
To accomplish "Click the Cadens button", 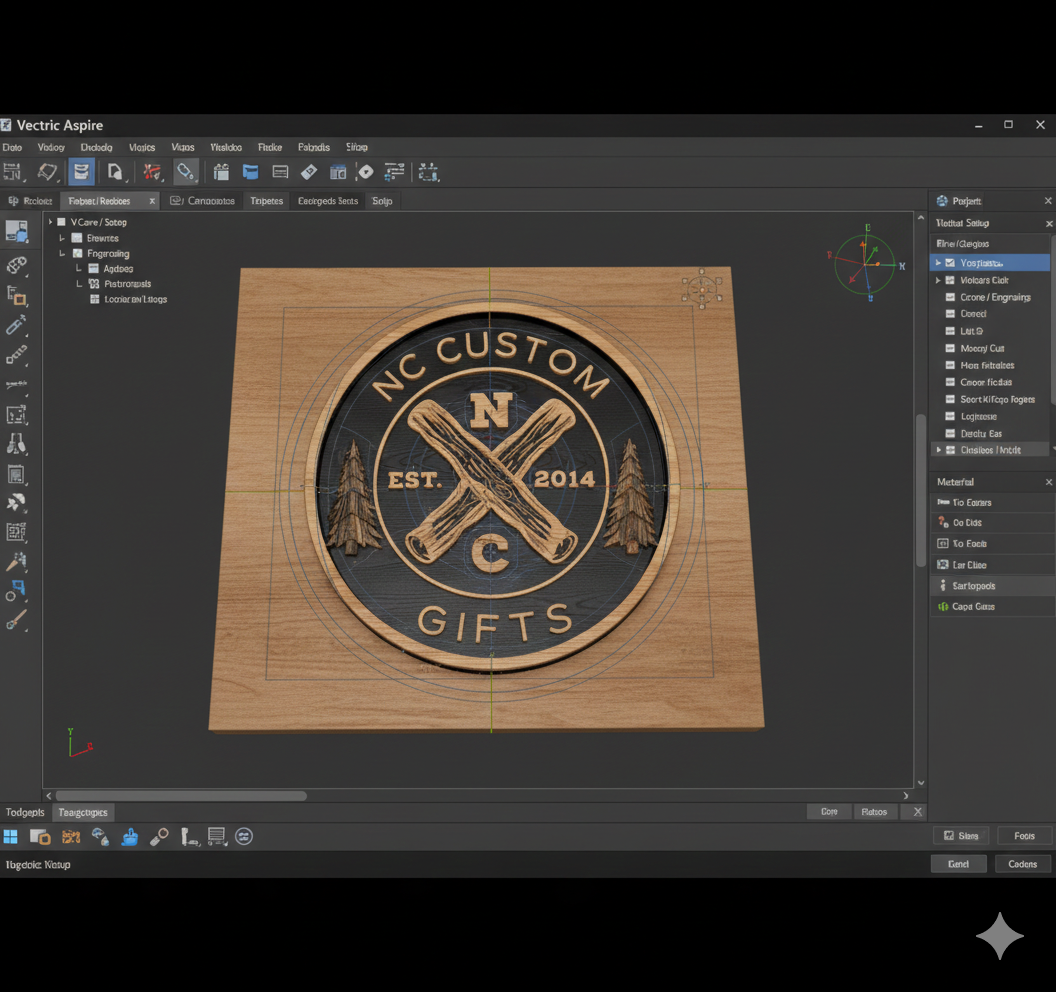I will 1022,864.
